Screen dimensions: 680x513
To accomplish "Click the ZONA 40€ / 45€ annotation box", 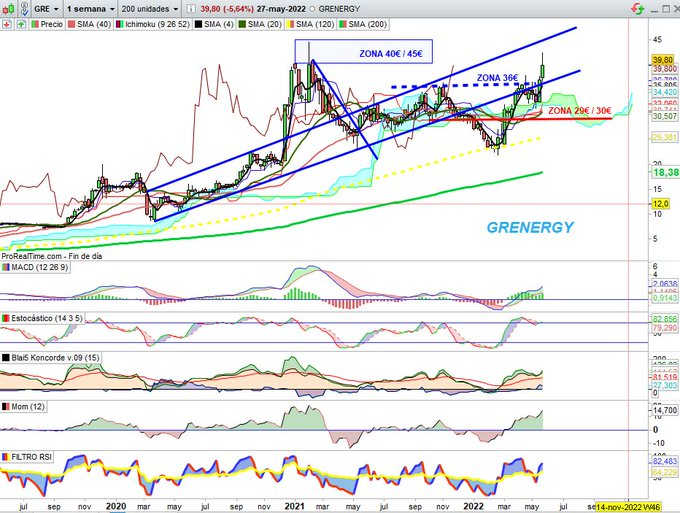I will pyautogui.click(x=363, y=52).
